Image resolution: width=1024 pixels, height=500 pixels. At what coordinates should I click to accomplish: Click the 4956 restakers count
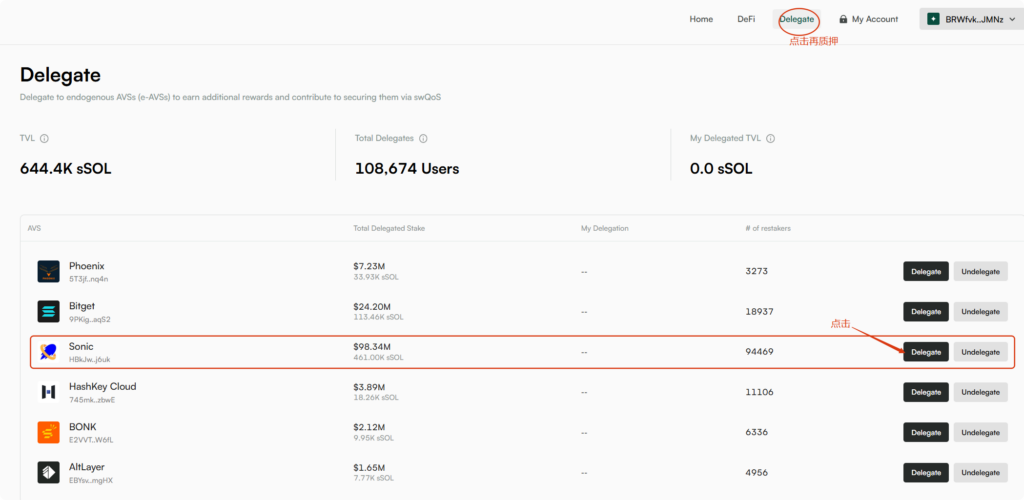click(756, 473)
